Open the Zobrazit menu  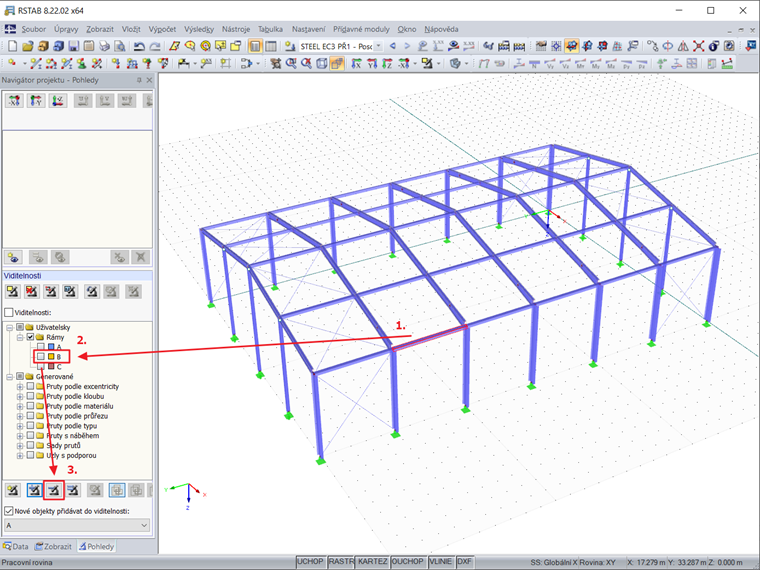click(100, 29)
